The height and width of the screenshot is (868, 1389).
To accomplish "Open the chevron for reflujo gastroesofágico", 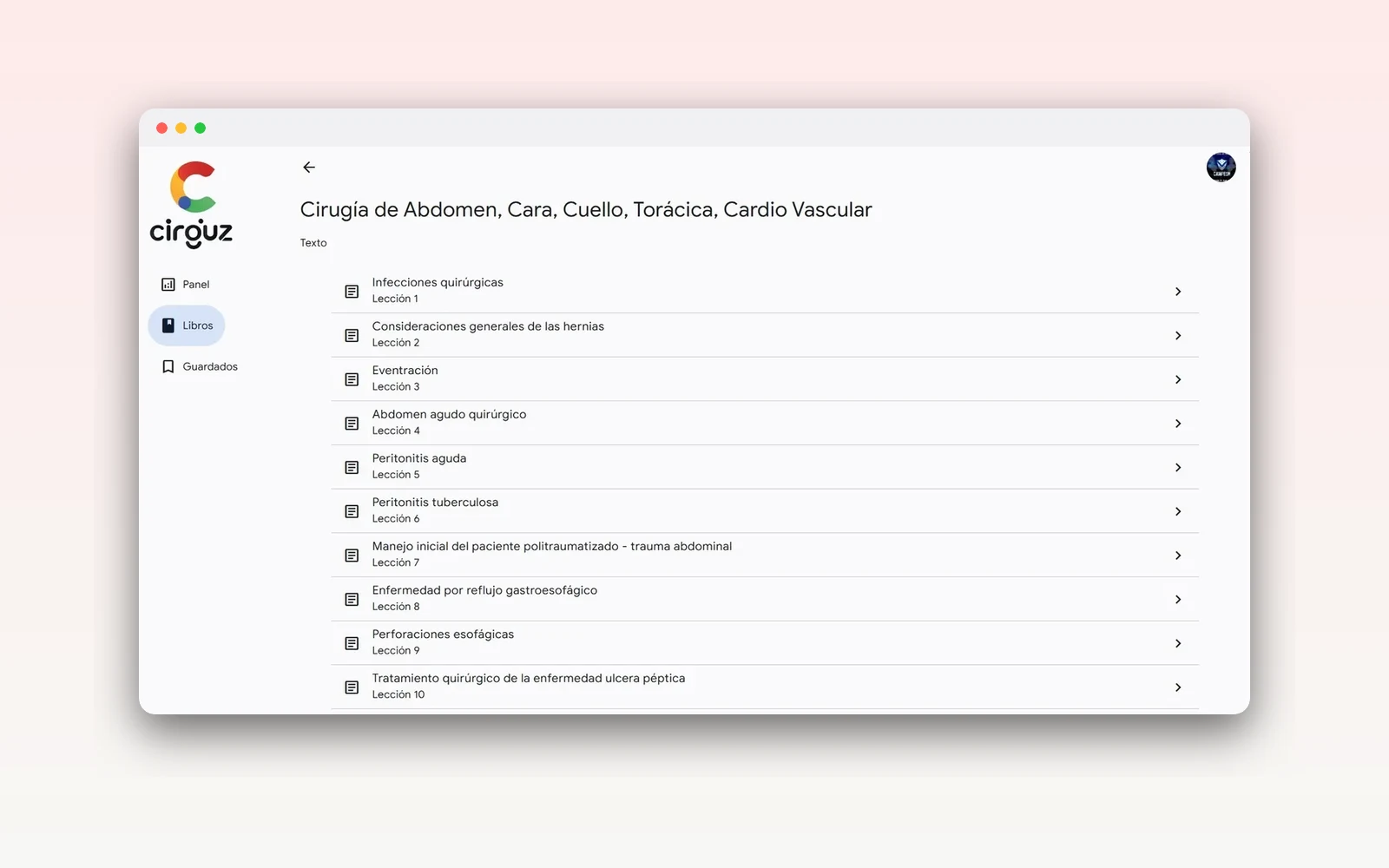I will pyautogui.click(x=1178, y=599).
